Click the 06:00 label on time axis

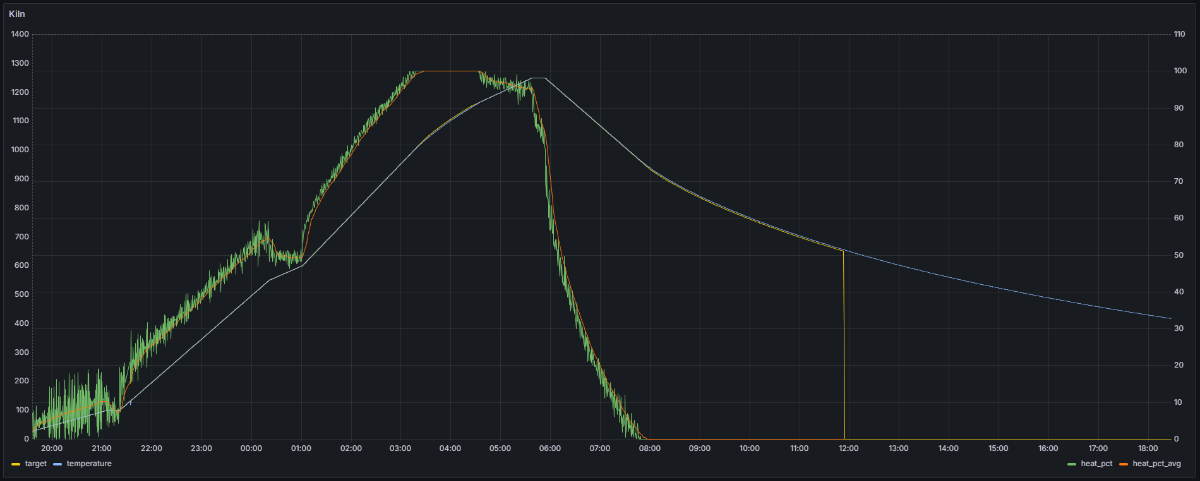[x=550, y=448]
